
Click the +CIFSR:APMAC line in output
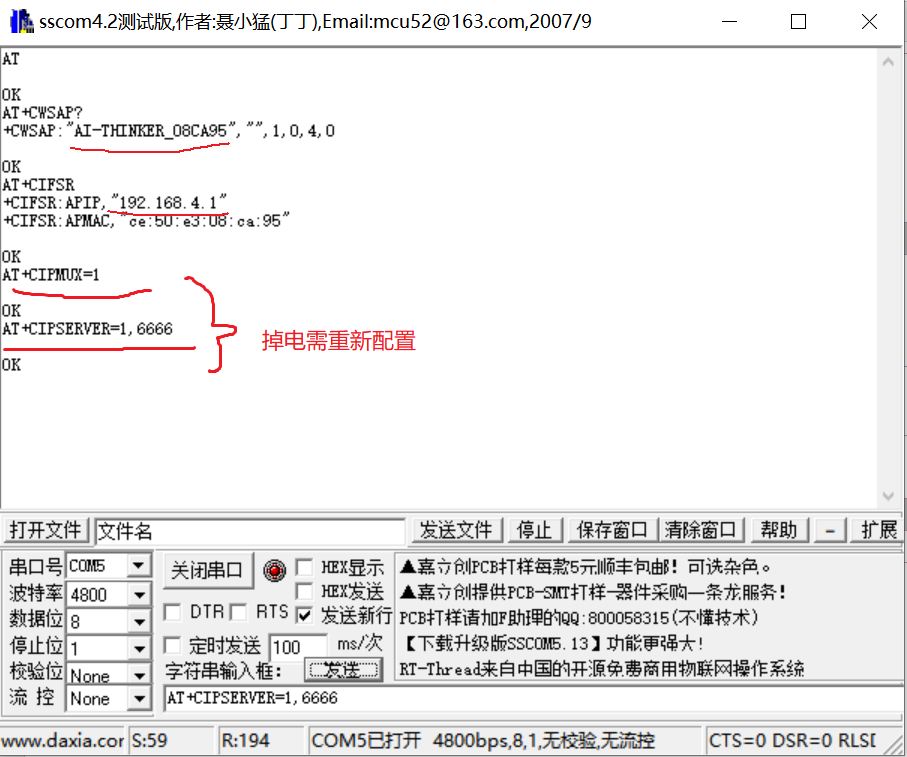click(146, 220)
